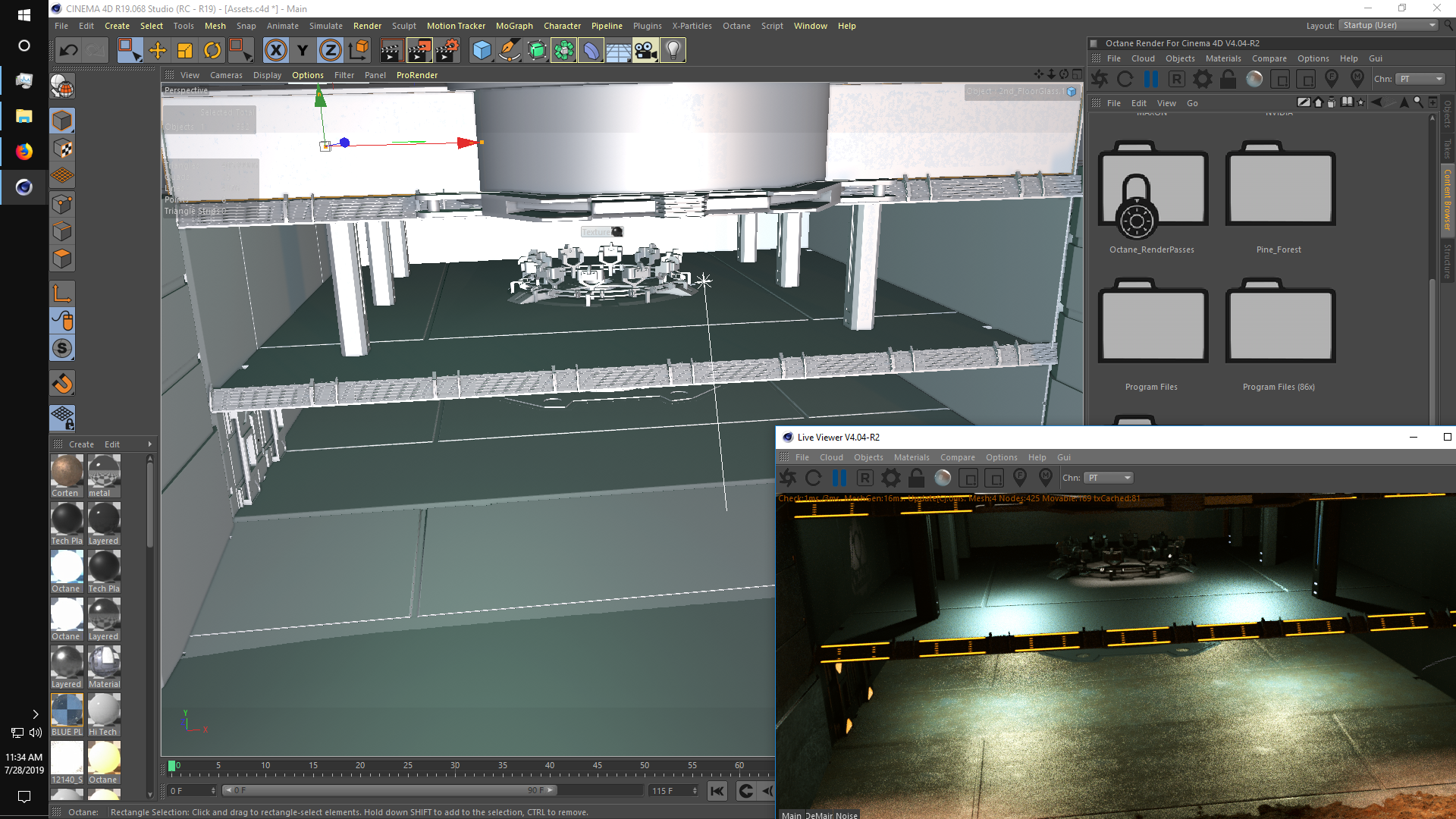Open the Layout Startup dropdown

[x=1389, y=25]
